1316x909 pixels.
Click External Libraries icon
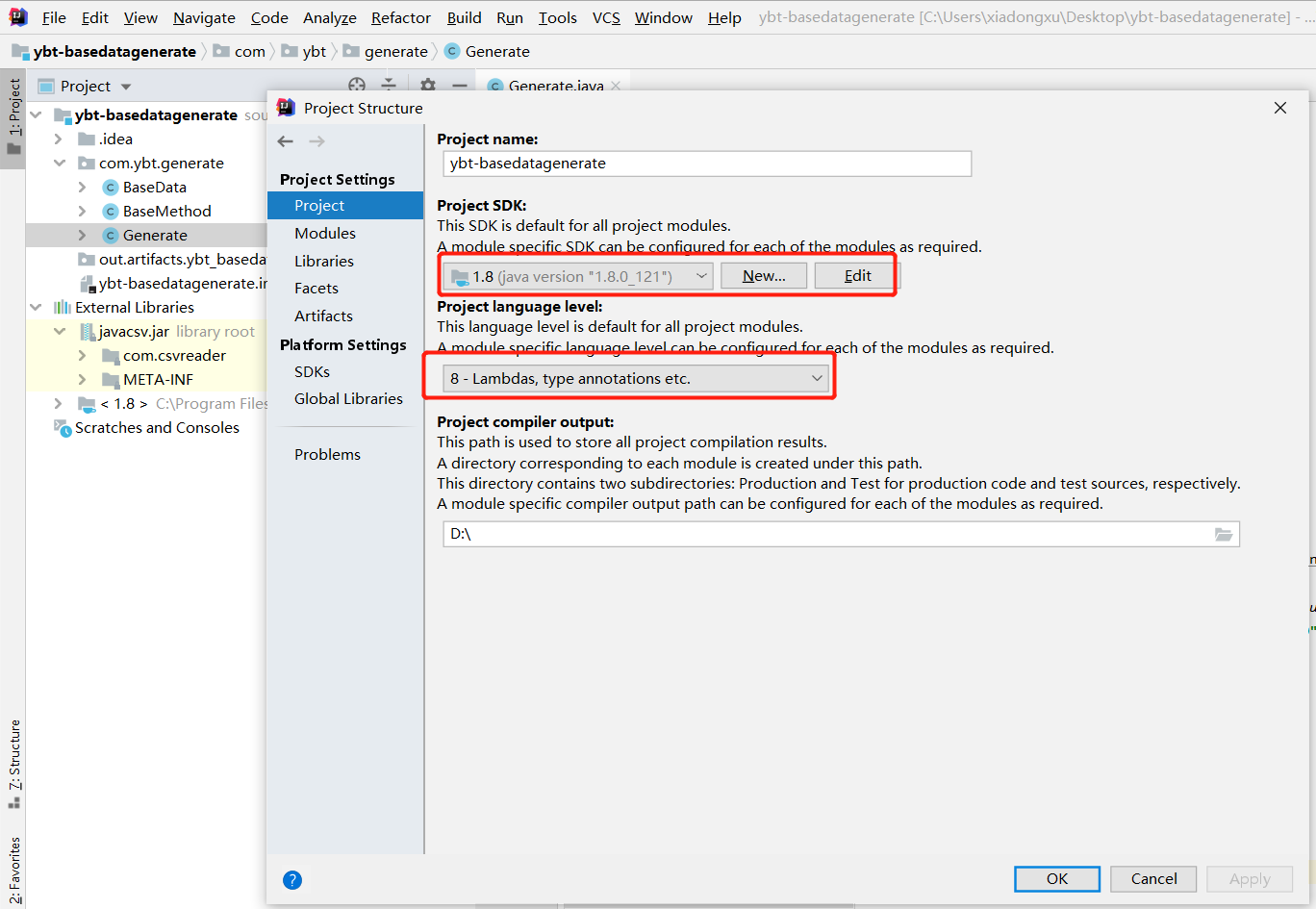point(63,308)
